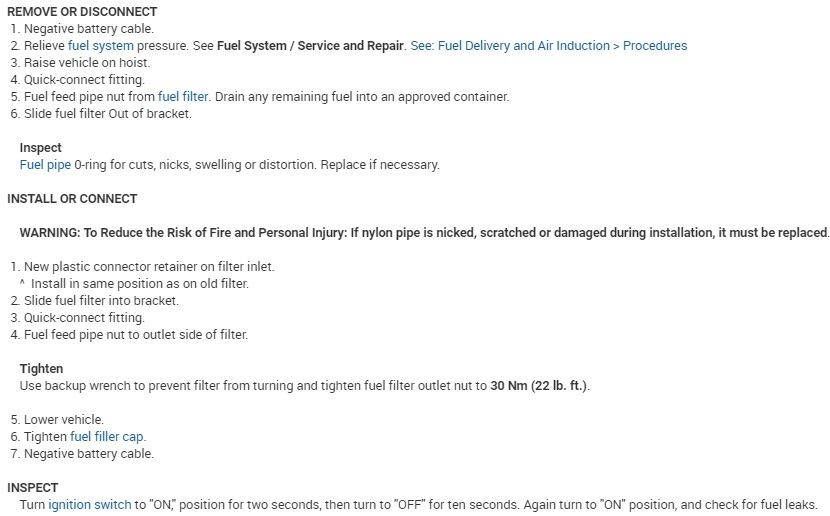
Task: Click the "Fuel pipe" link under Inspect
Action: click(45, 164)
